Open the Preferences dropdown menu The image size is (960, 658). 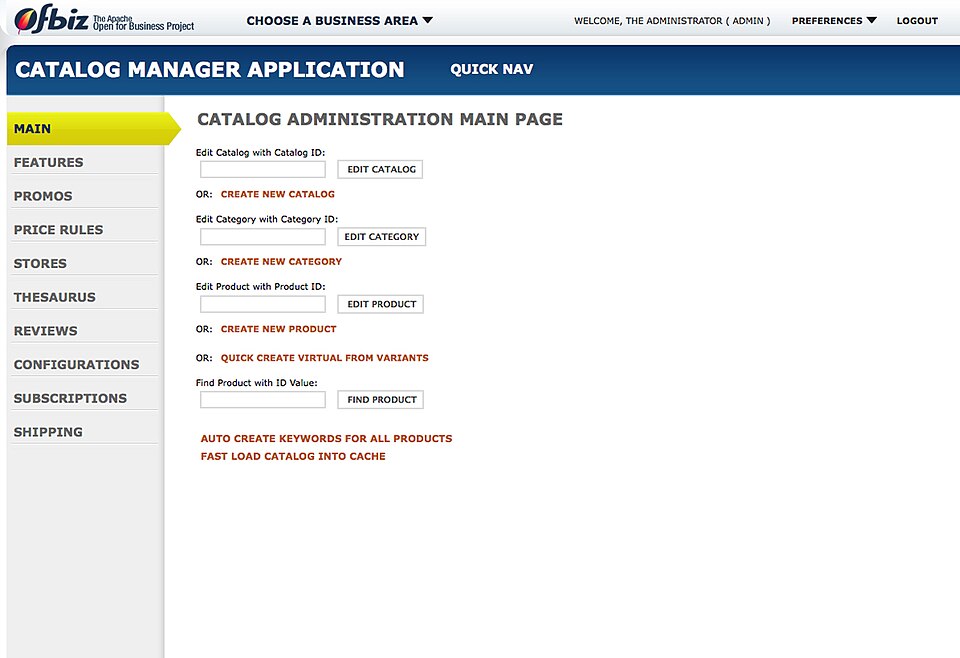click(x=834, y=20)
